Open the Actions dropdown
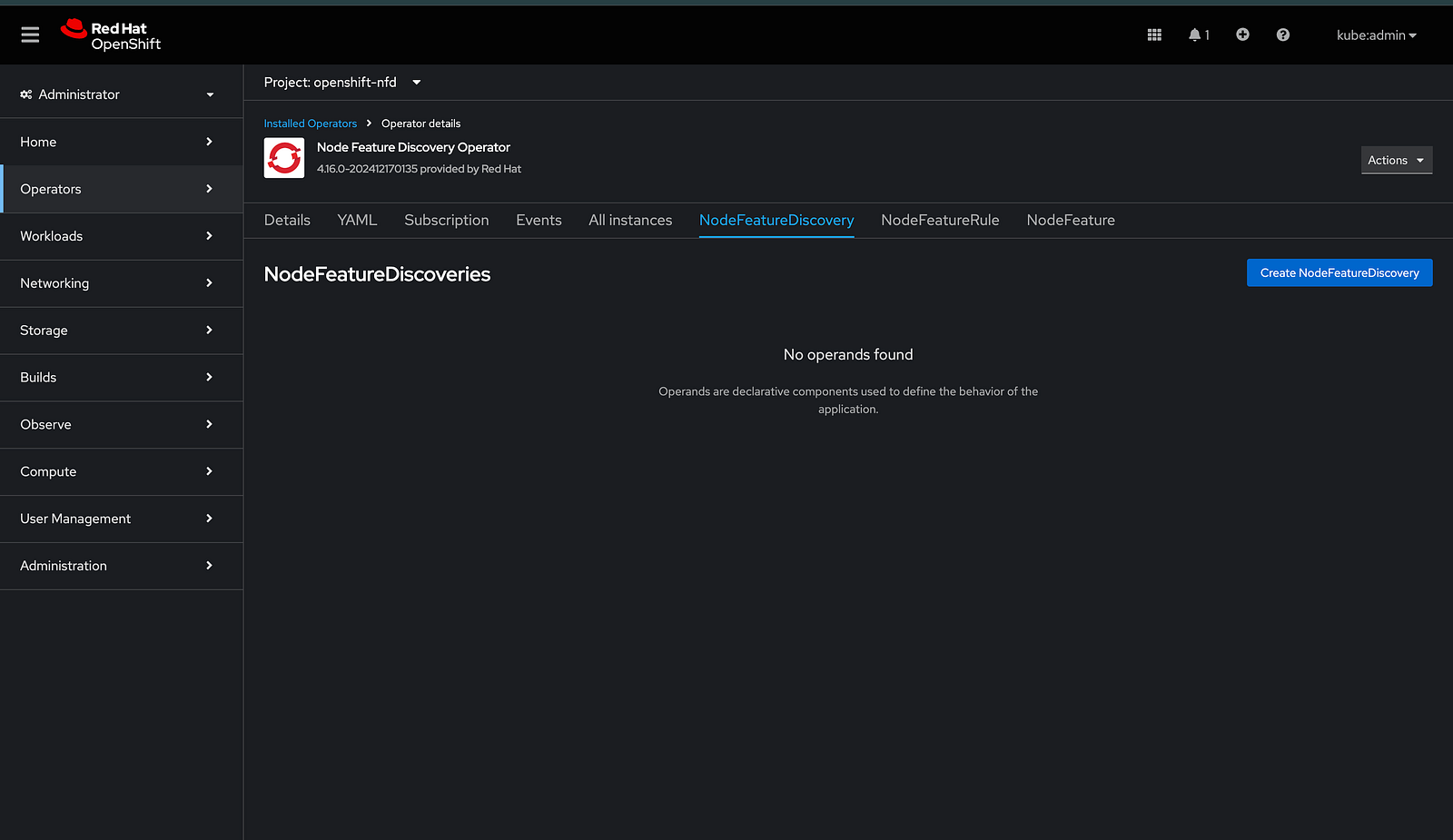 coord(1397,160)
